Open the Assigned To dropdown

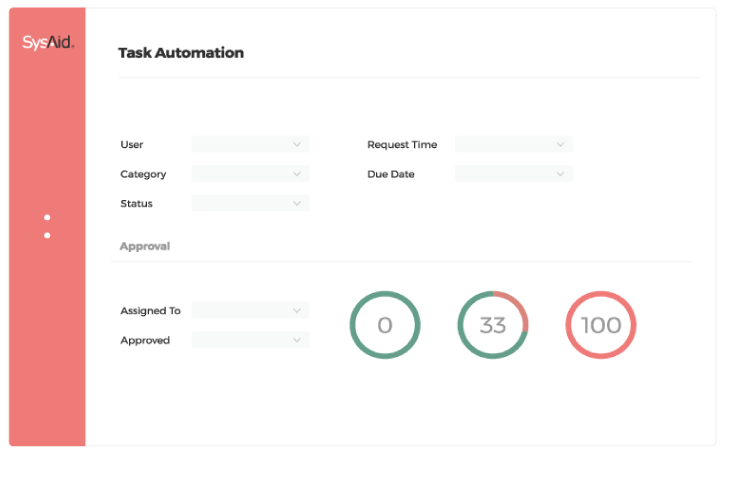pos(250,311)
